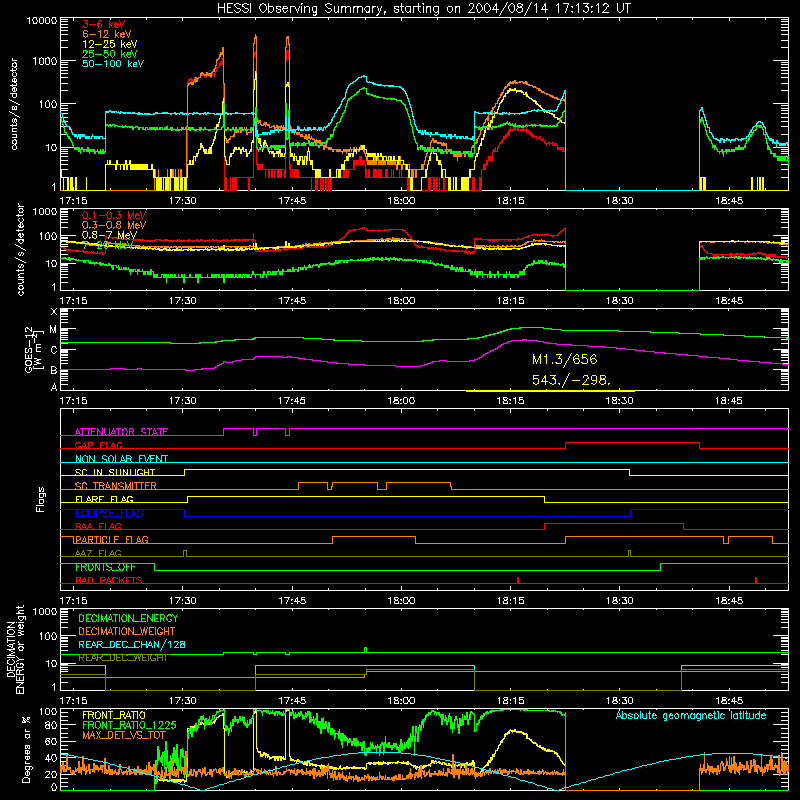Click the Degrees or % axis title
Viewport: 800px width, 800px height.
[x=26, y=749]
